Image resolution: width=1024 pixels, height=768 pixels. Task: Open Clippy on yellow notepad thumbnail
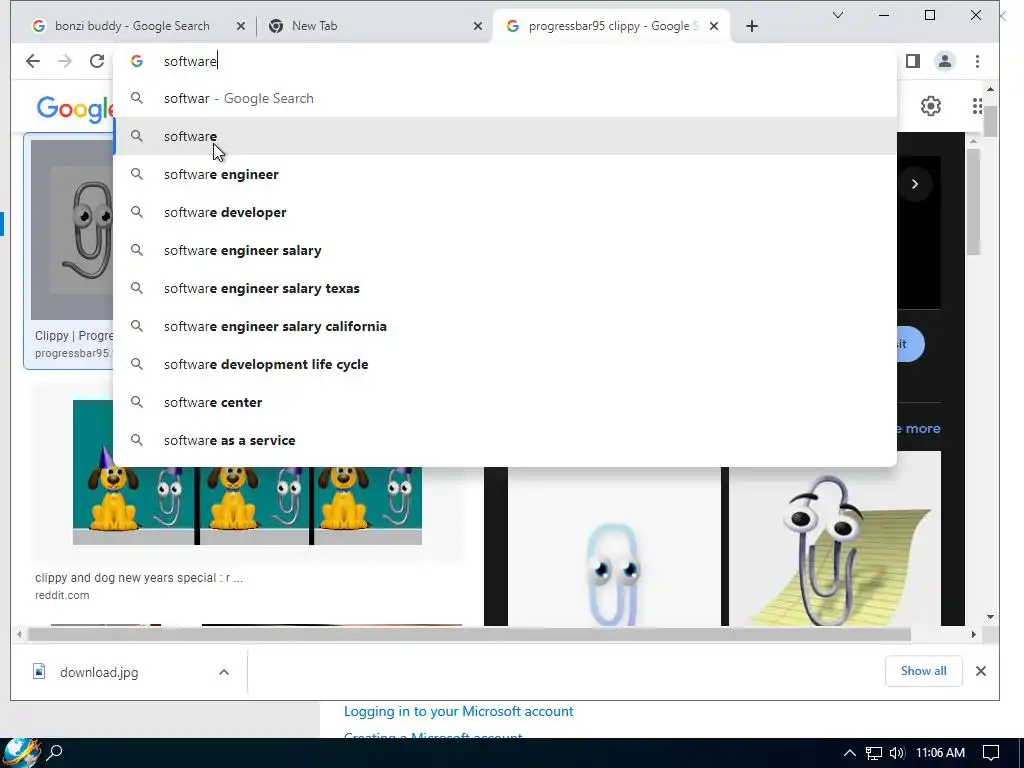835,538
